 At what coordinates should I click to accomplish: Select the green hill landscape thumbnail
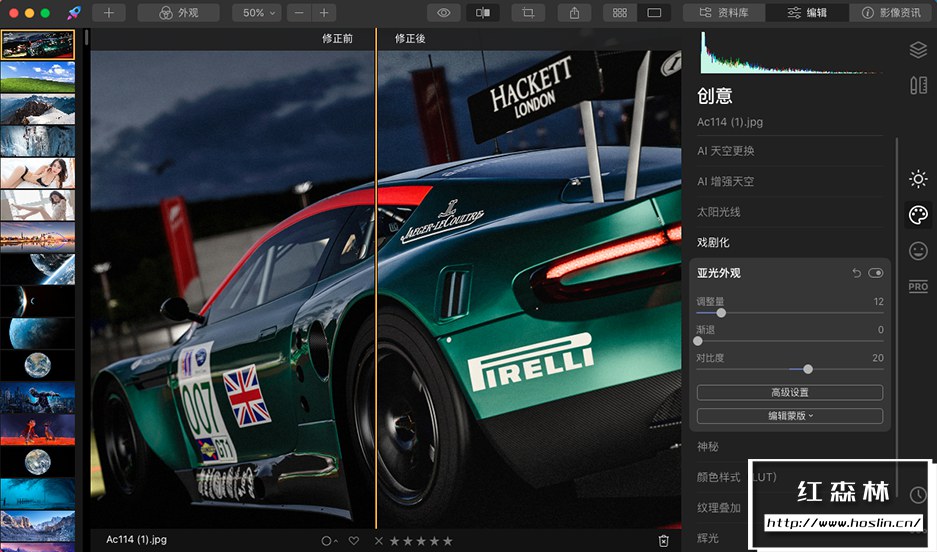[38, 77]
